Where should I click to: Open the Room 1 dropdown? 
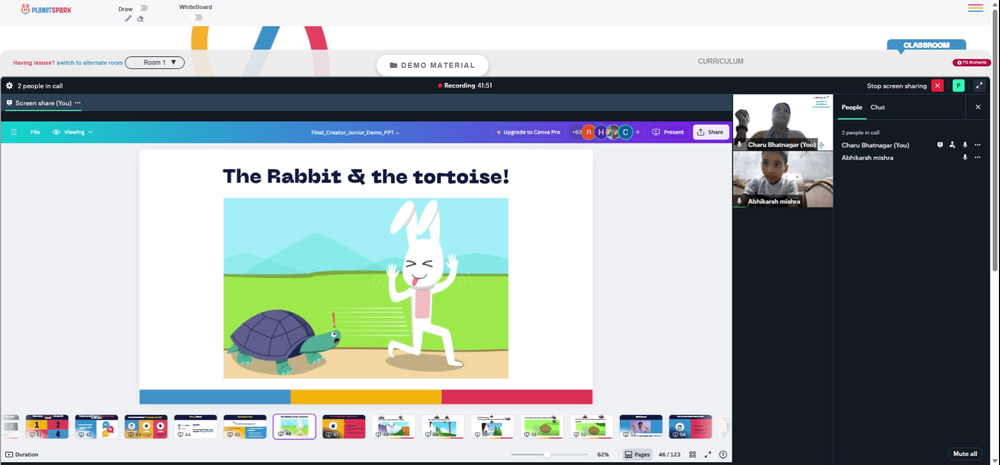click(154, 63)
